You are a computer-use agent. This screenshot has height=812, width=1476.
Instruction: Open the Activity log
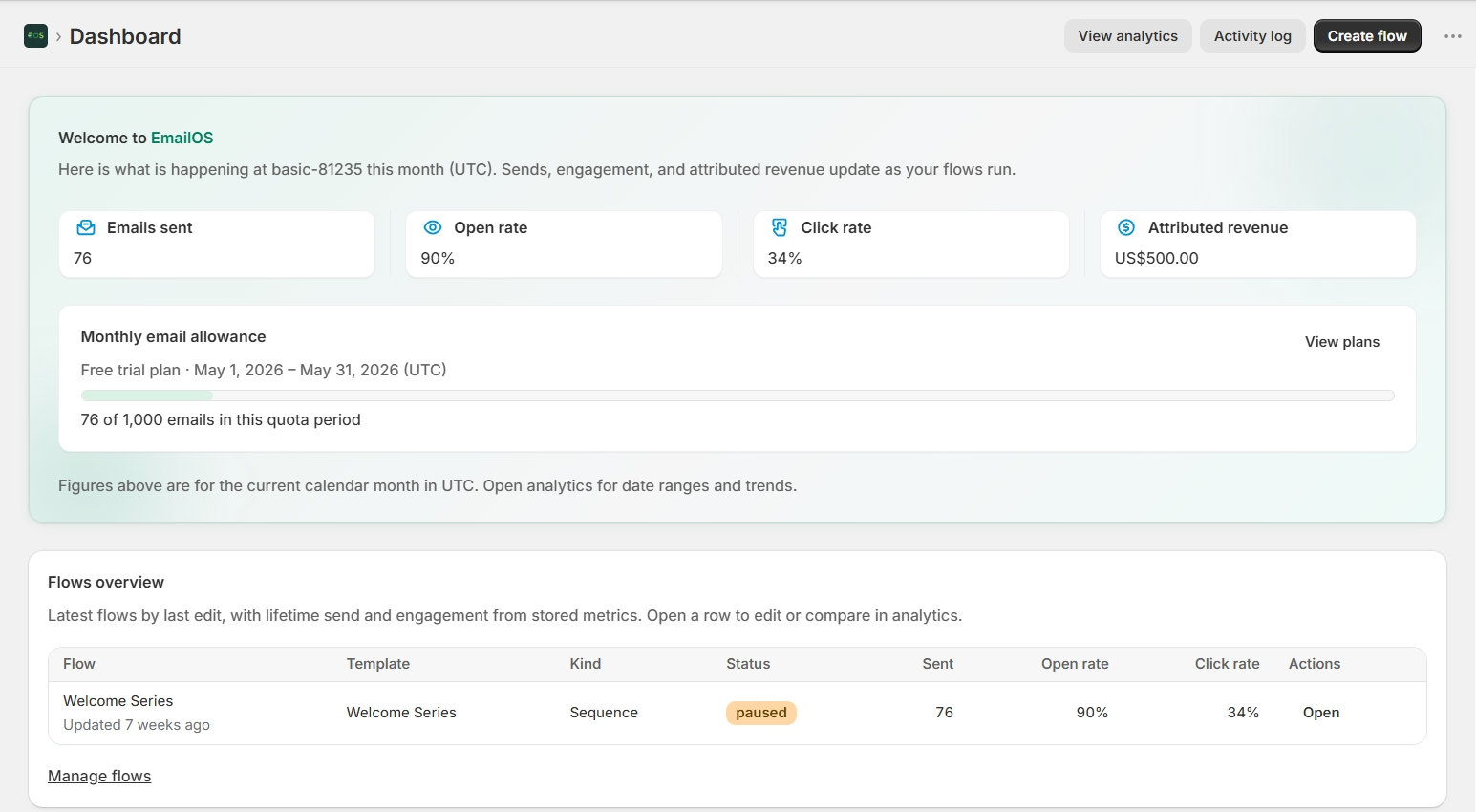(x=1252, y=36)
